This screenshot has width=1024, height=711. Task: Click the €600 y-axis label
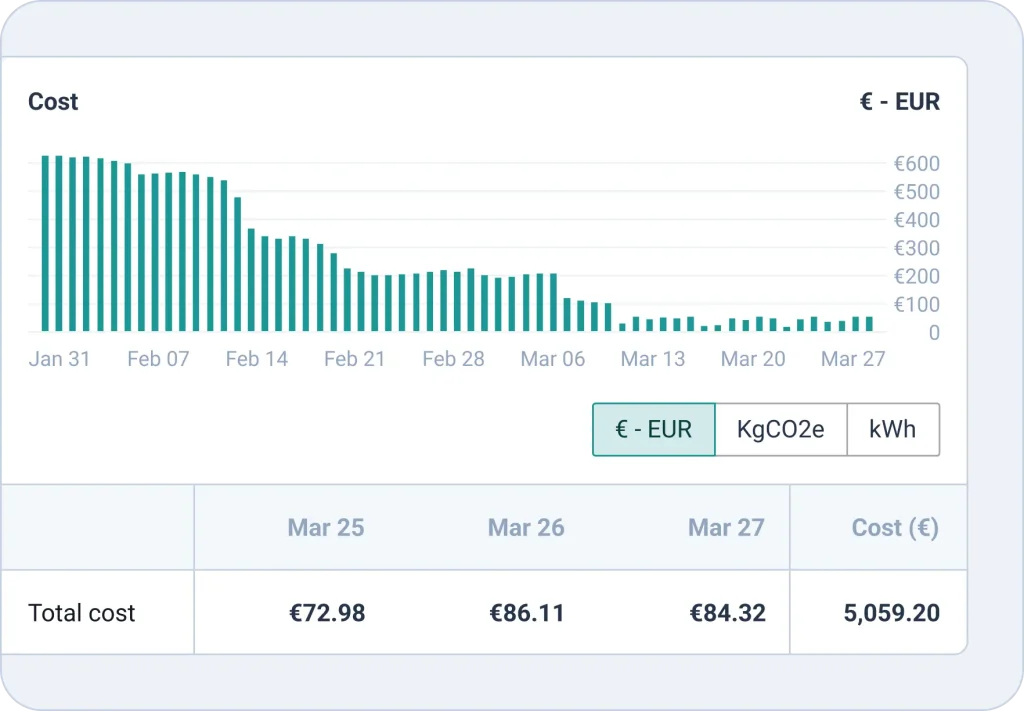[x=916, y=163]
